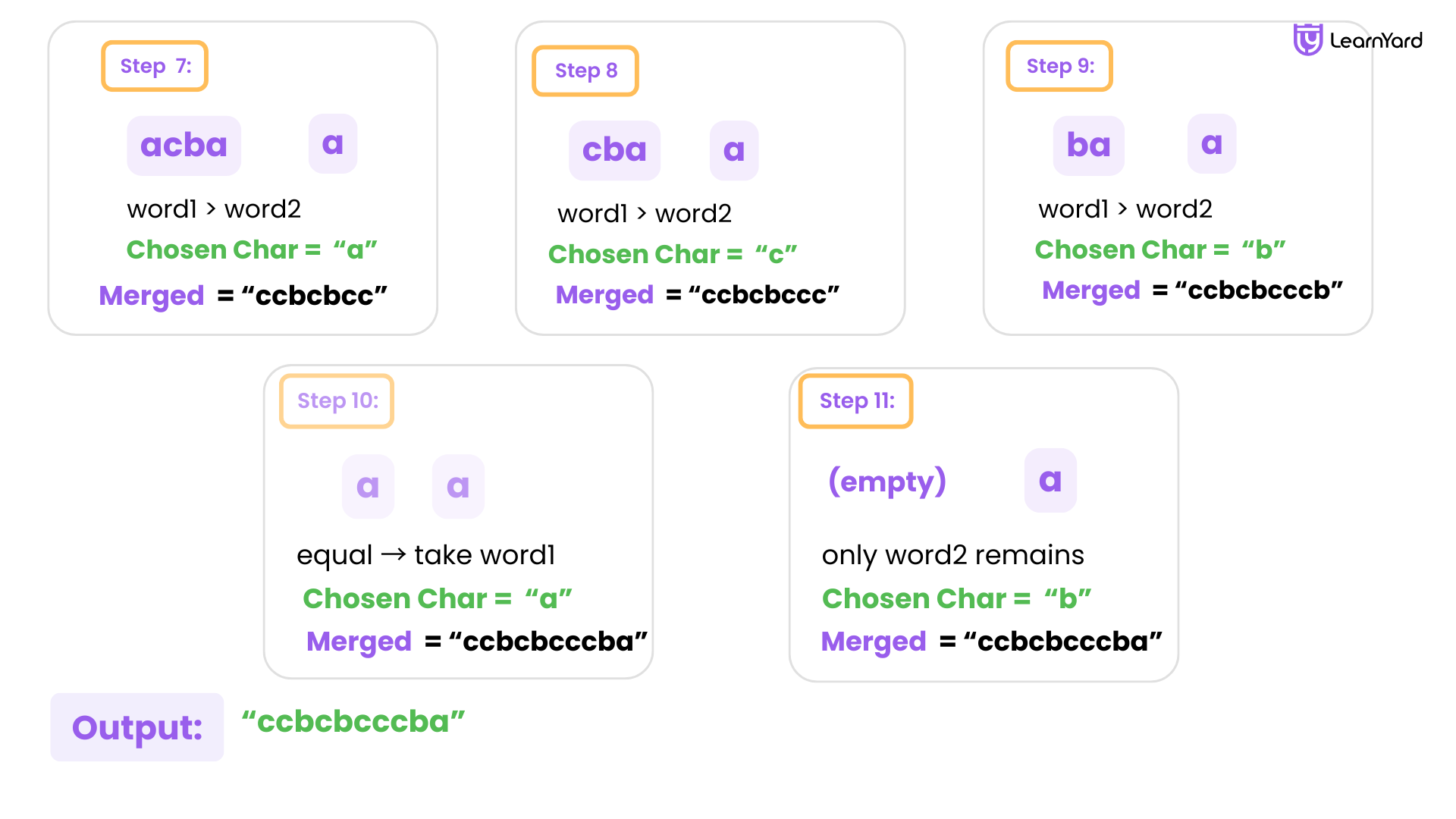Click the first 'a' chip in Step 10
The height and width of the screenshot is (819, 1456).
[x=368, y=486]
